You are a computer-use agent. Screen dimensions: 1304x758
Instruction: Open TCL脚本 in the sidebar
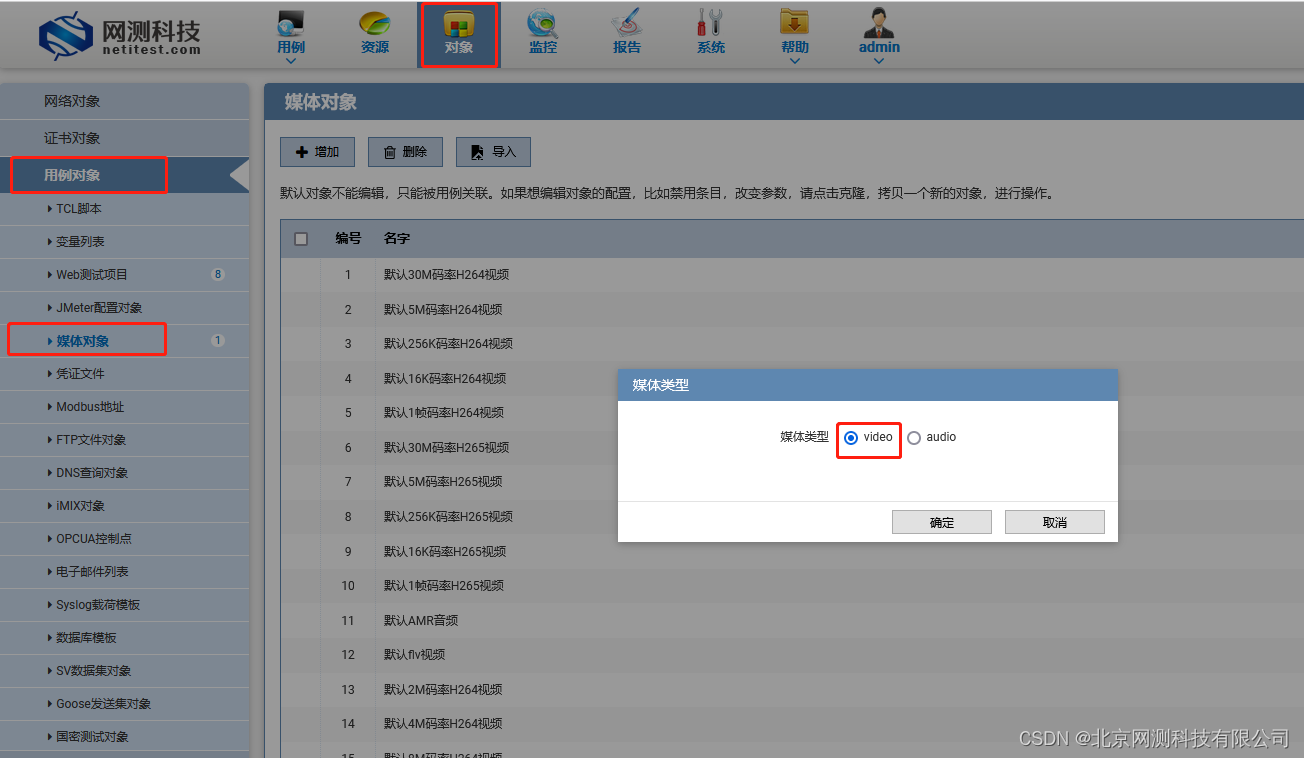(124, 209)
